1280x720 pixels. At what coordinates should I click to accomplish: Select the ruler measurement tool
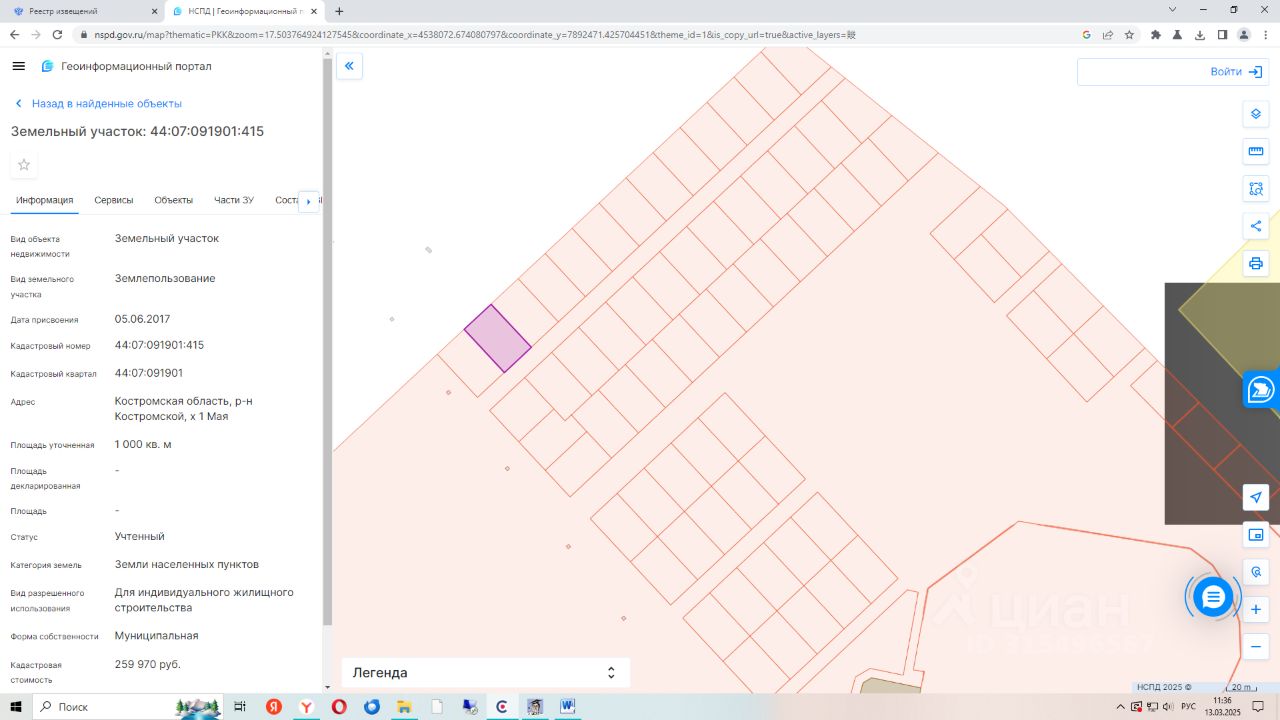point(1256,152)
